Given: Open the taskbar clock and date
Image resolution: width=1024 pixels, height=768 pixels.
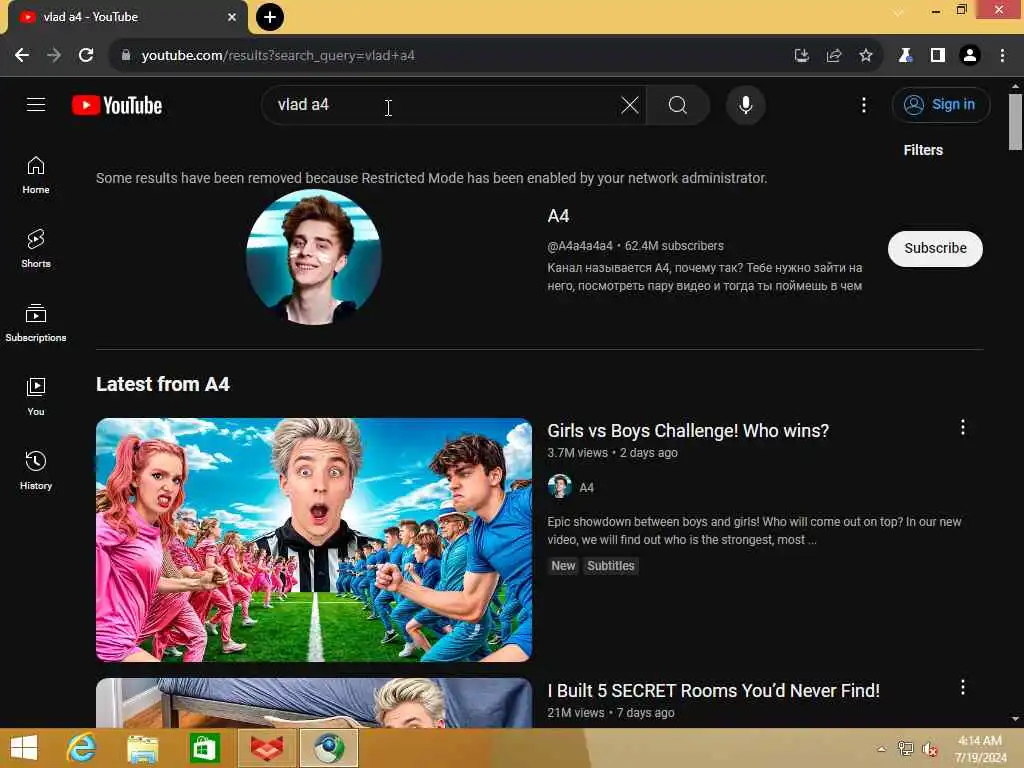Looking at the screenshot, I should pos(980,749).
